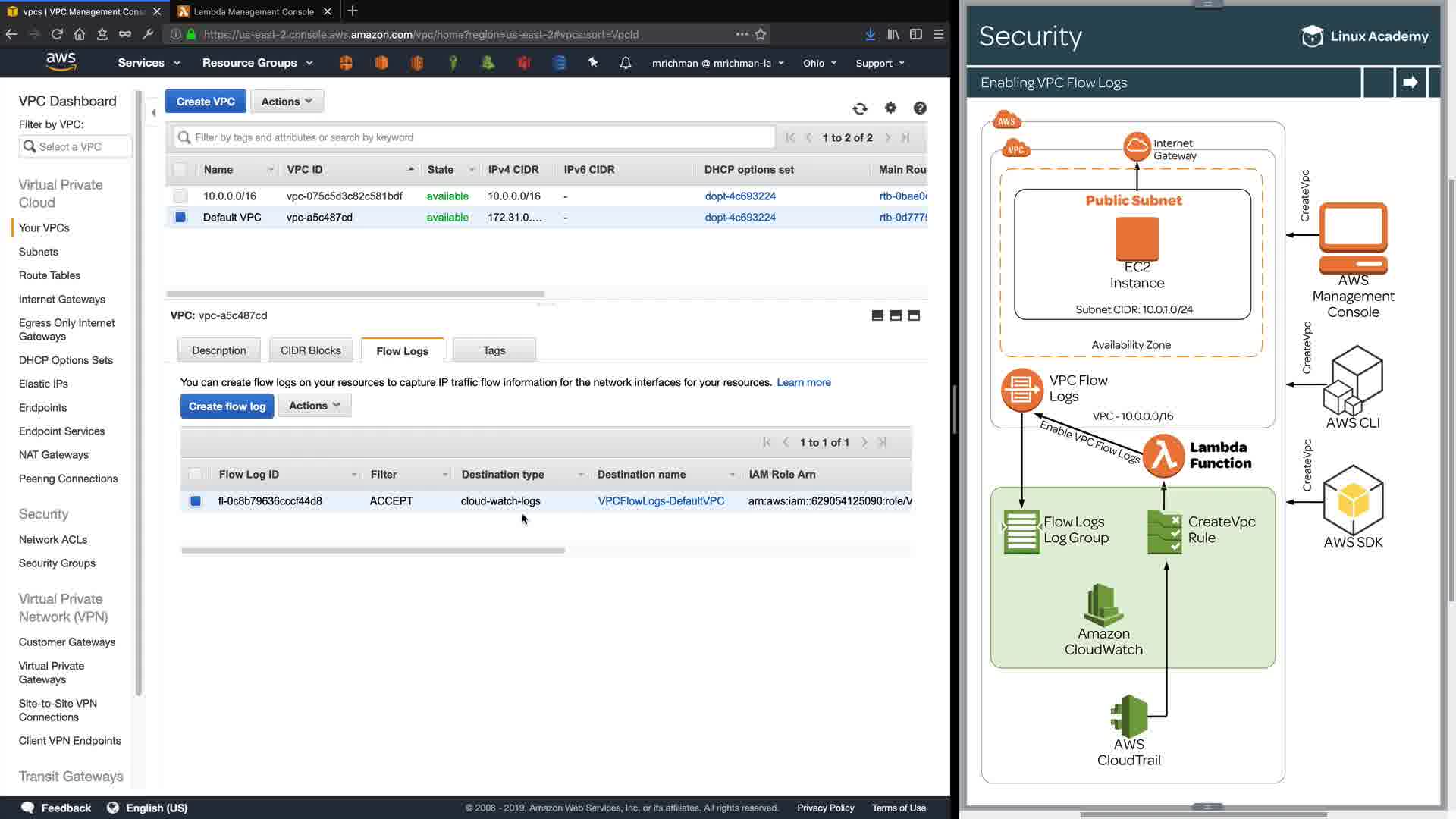Screen dimensions: 1456x819
Task: Open VPC table settings gear
Action: (890, 108)
